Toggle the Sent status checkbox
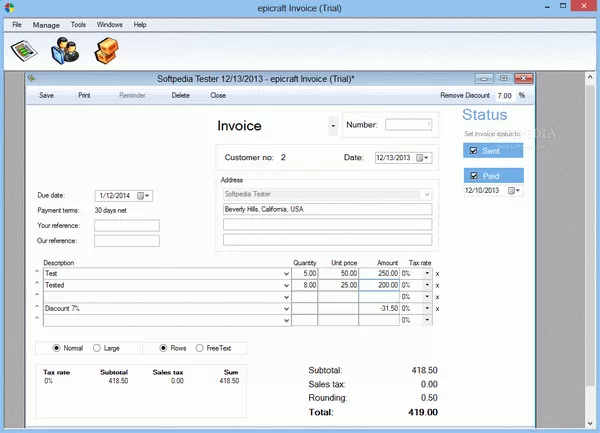The width and height of the screenshot is (600, 433). (474, 150)
